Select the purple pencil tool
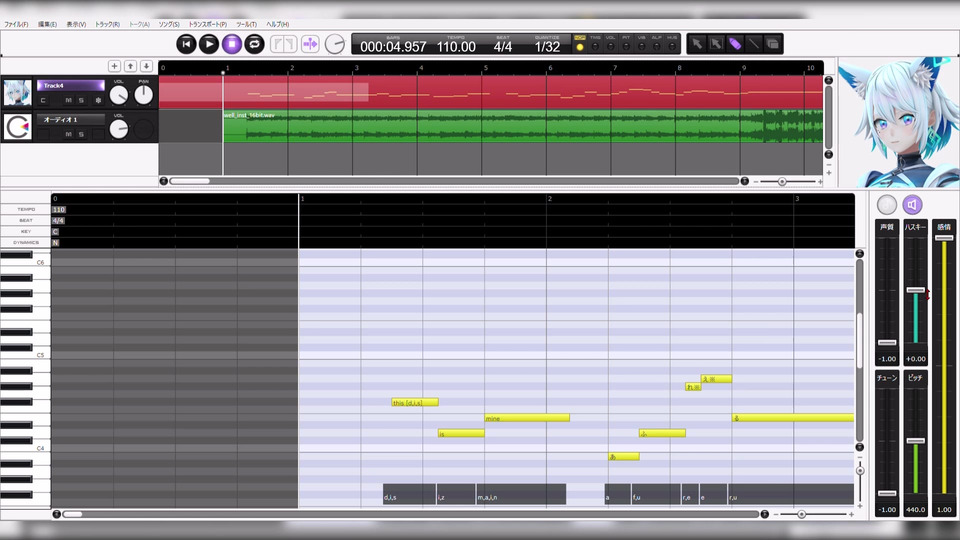The image size is (960, 540). point(735,43)
